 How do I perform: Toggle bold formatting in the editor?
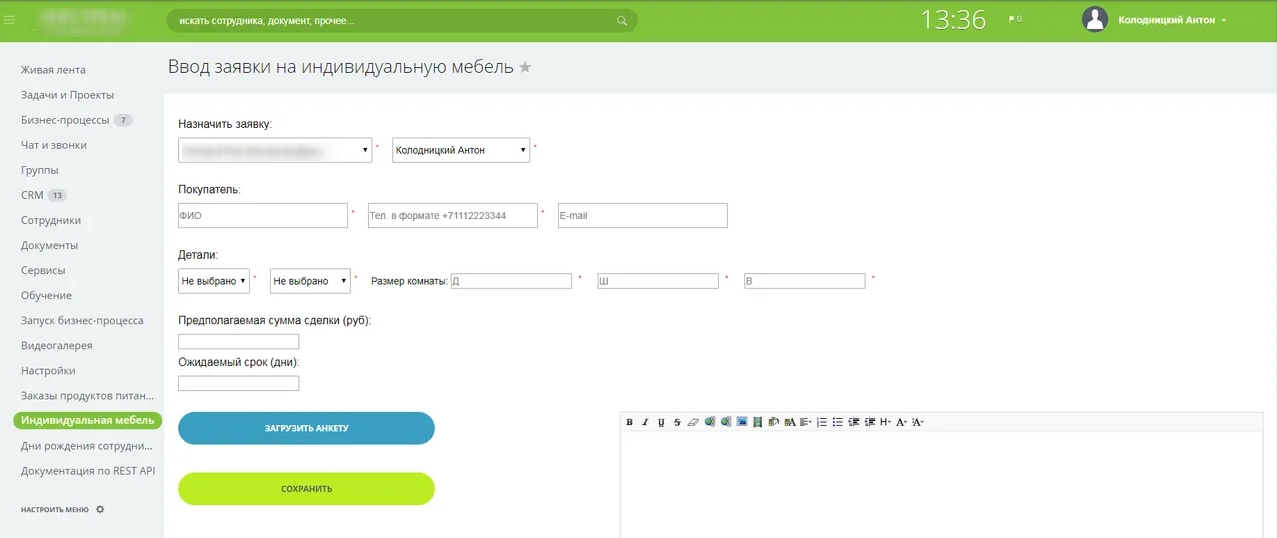click(x=630, y=422)
